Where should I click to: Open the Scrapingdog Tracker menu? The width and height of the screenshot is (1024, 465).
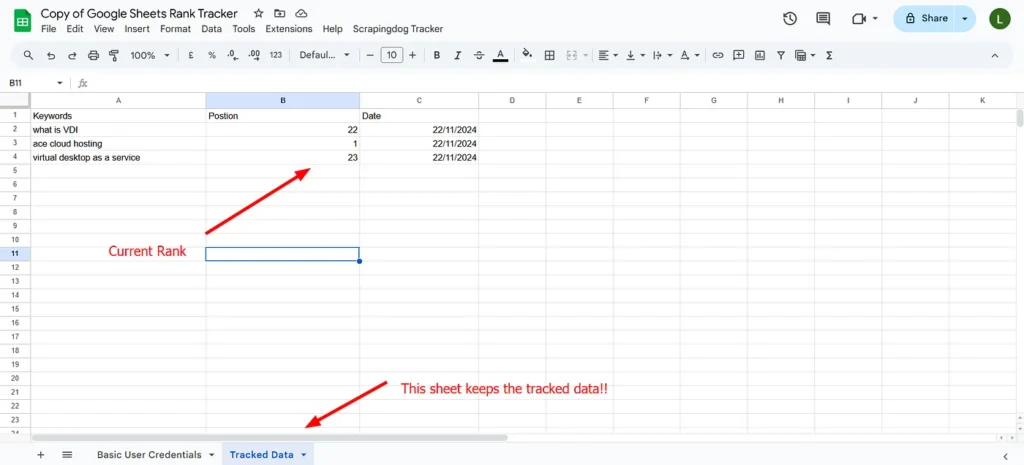tap(398, 29)
